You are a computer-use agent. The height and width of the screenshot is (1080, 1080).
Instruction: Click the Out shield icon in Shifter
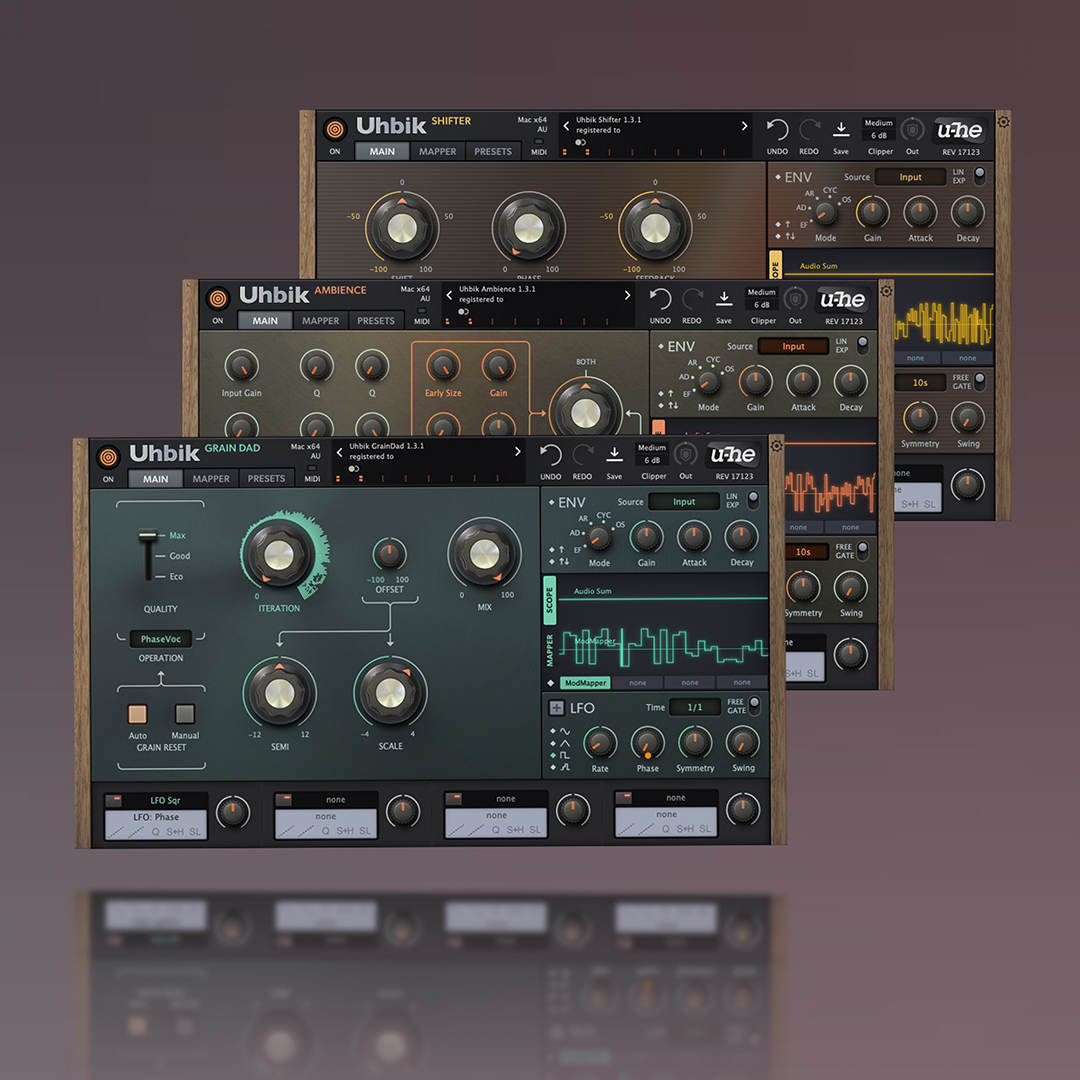[912, 129]
